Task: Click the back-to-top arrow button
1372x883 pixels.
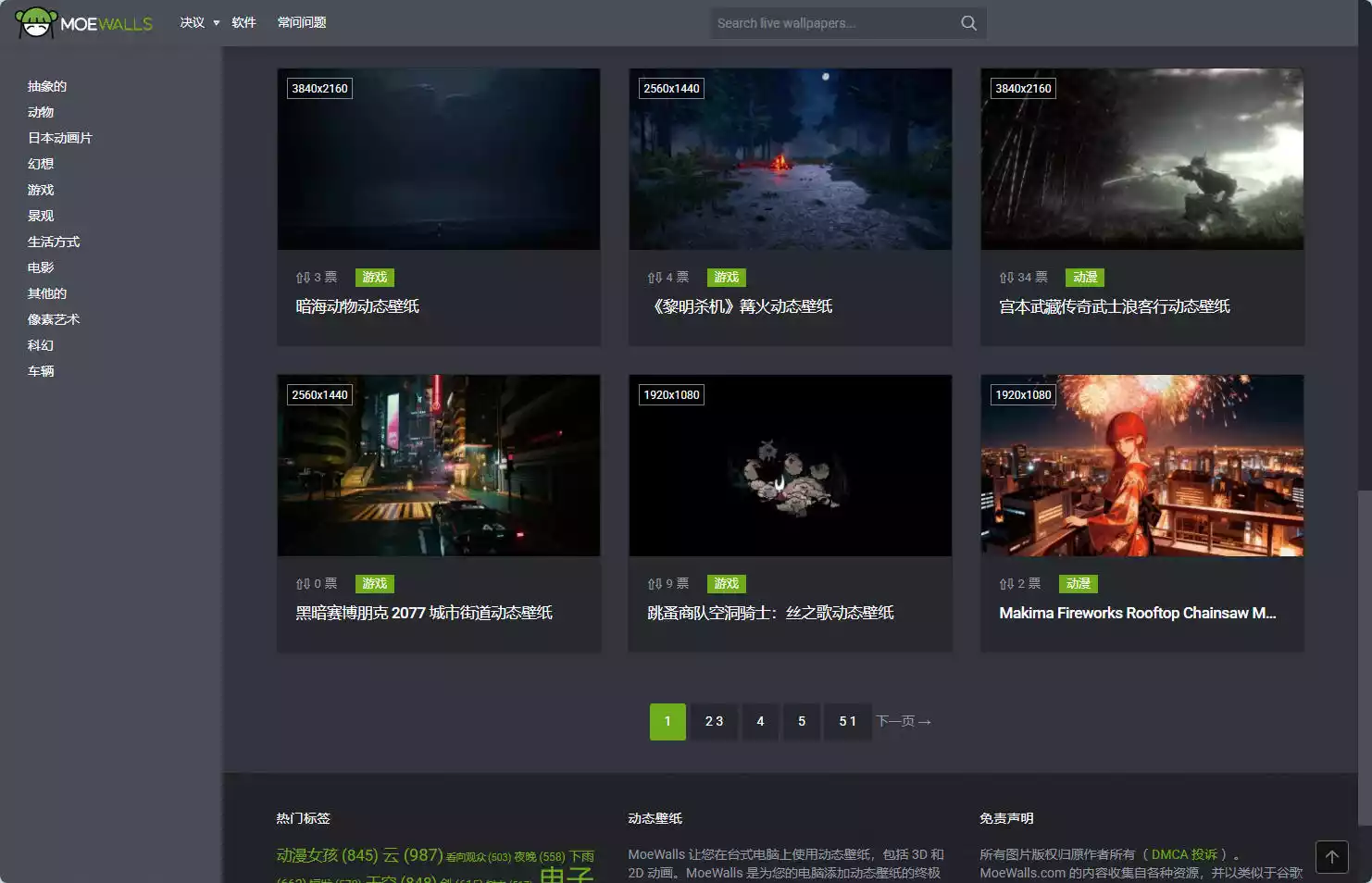Action: (1331, 857)
